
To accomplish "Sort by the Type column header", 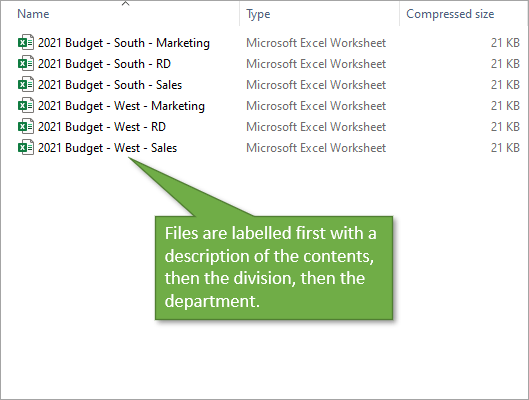I will point(258,14).
